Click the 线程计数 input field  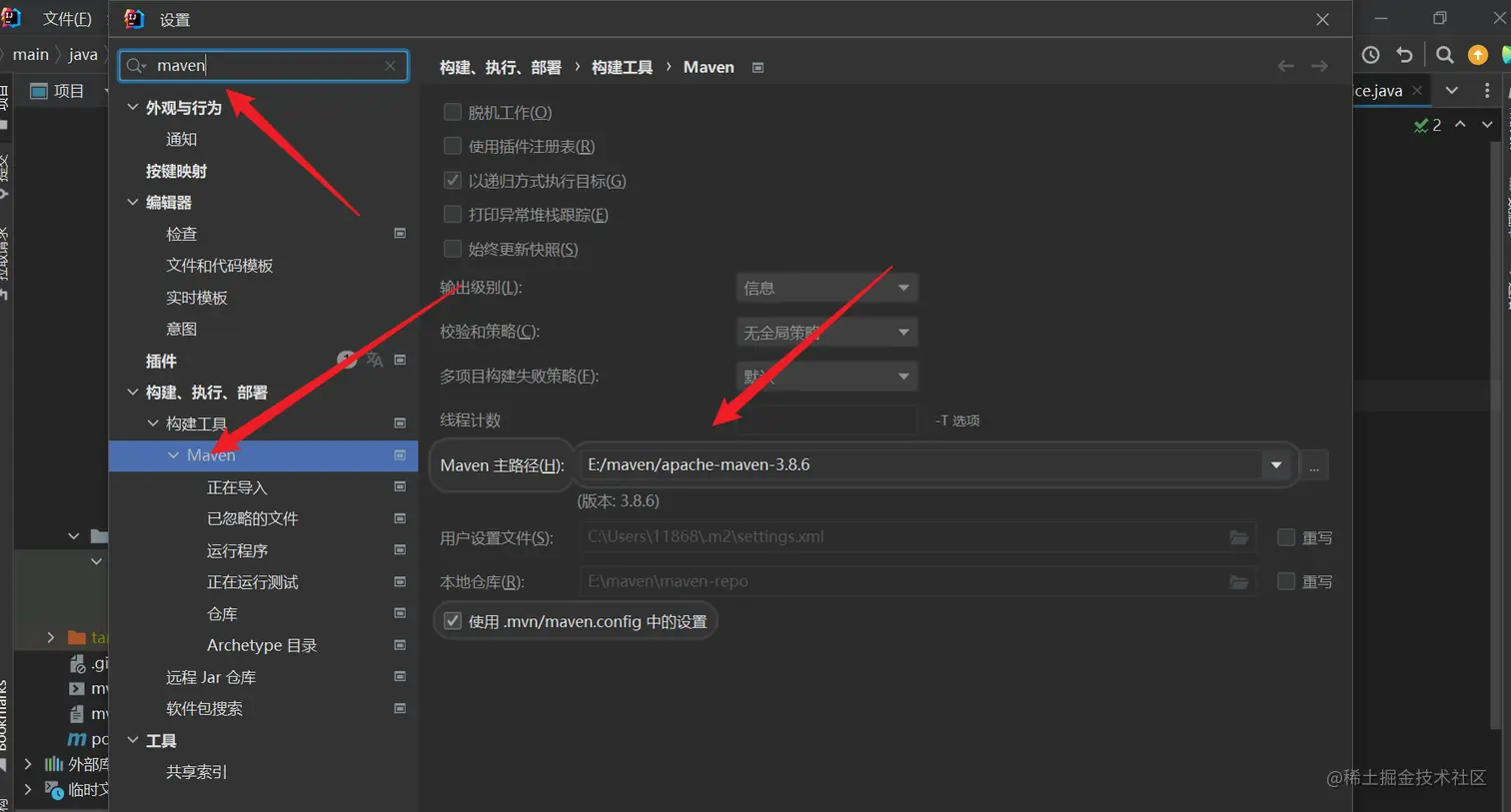point(826,420)
